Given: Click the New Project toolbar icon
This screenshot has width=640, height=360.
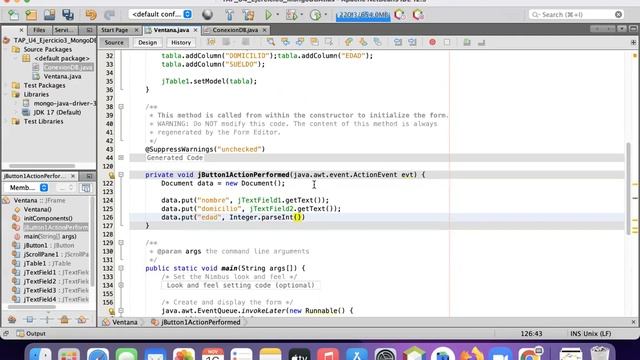Looking at the screenshot, I should pyautogui.click(x=31, y=15).
